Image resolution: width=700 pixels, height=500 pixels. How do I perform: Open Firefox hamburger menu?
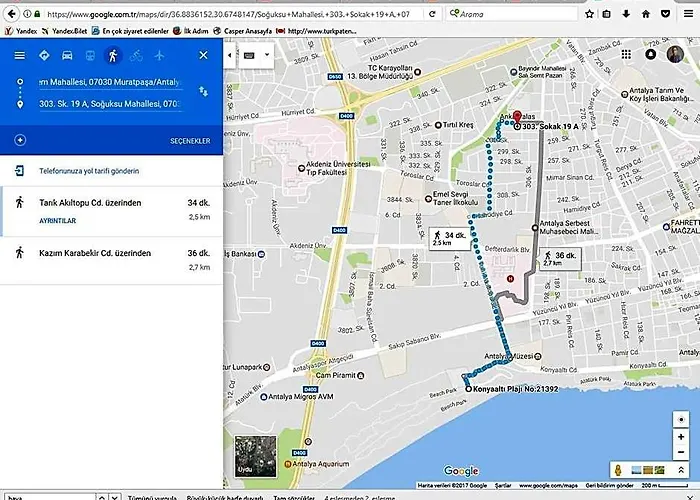[688, 14]
